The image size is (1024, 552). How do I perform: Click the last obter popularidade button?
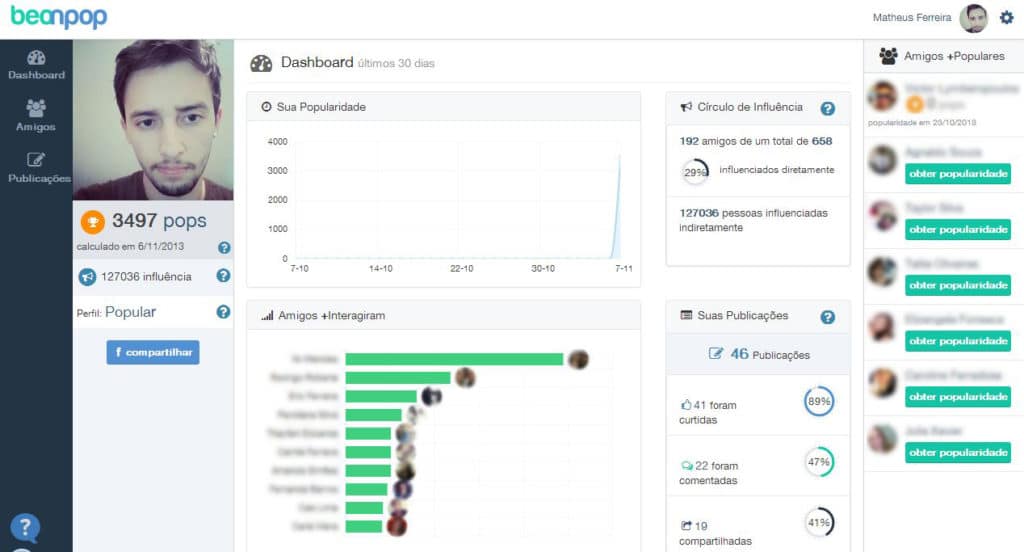958,453
